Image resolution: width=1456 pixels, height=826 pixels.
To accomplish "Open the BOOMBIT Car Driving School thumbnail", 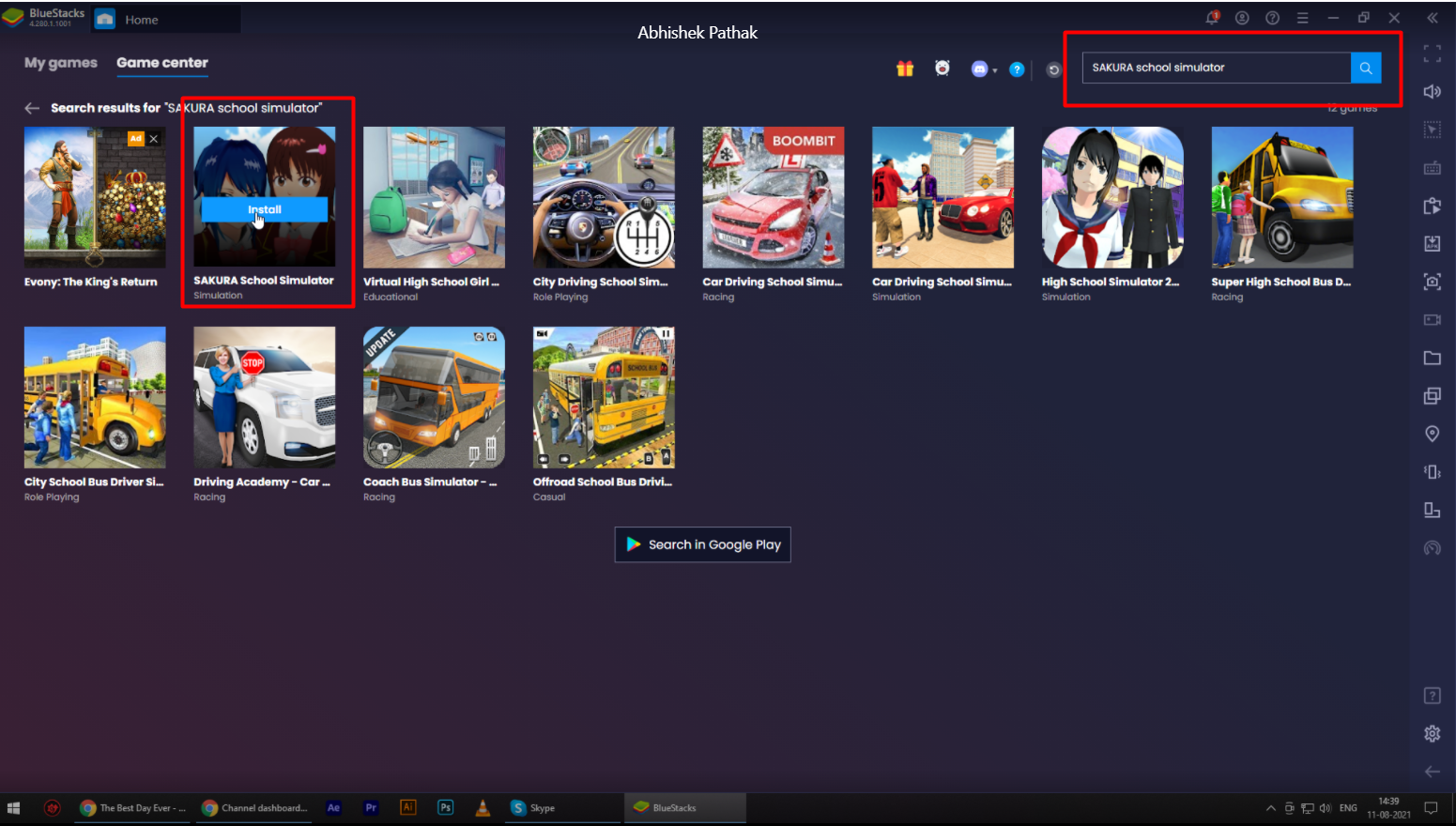I will point(774,197).
